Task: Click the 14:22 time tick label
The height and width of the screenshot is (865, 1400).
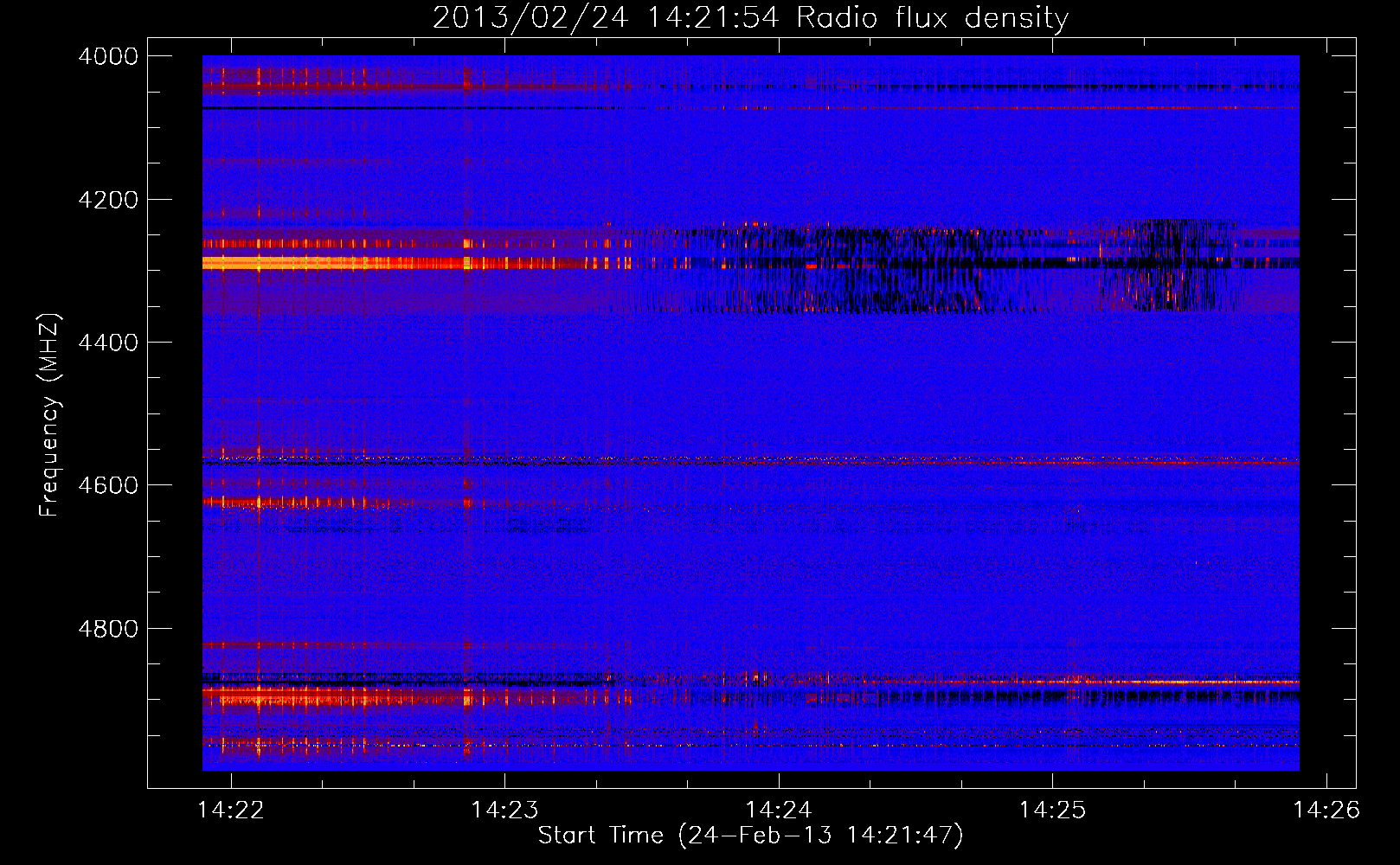Action: (x=231, y=810)
